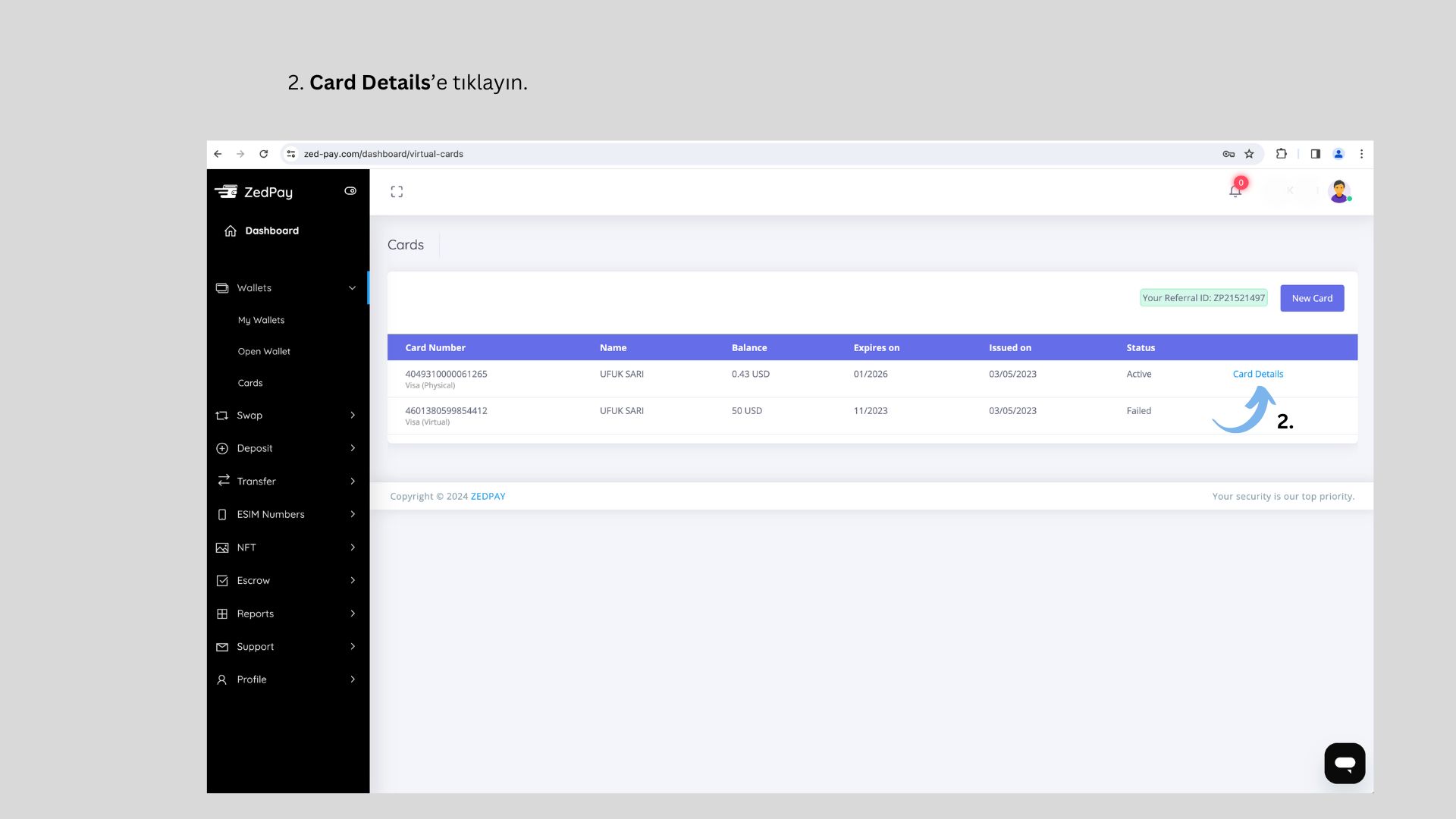The width and height of the screenshot is (1456, 819).
Task: Open the Chrome profile avatar icon
Action: [x=1338, y=154]
